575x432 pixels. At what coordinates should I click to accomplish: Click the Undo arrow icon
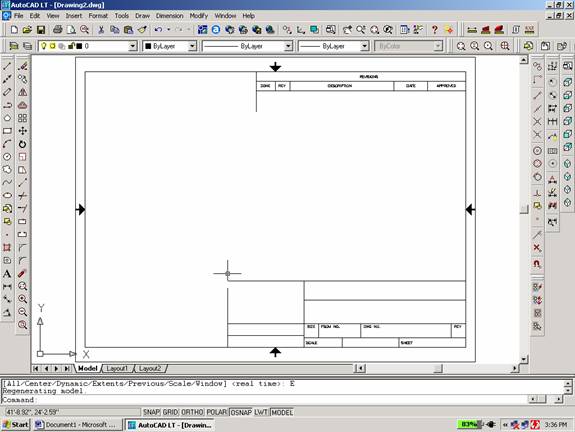158,30
